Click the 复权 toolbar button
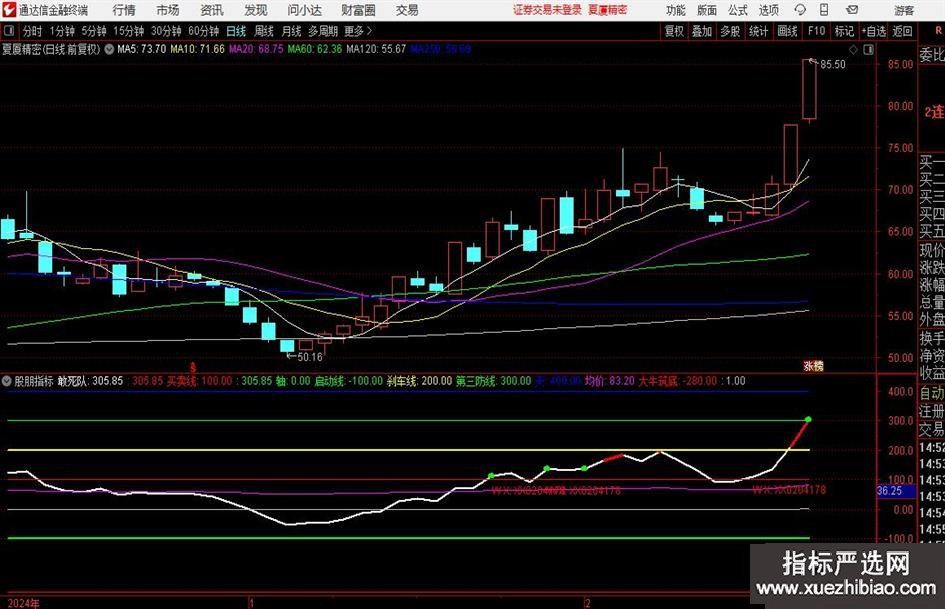The image size is (945, 609). click(x=674, y=31)
